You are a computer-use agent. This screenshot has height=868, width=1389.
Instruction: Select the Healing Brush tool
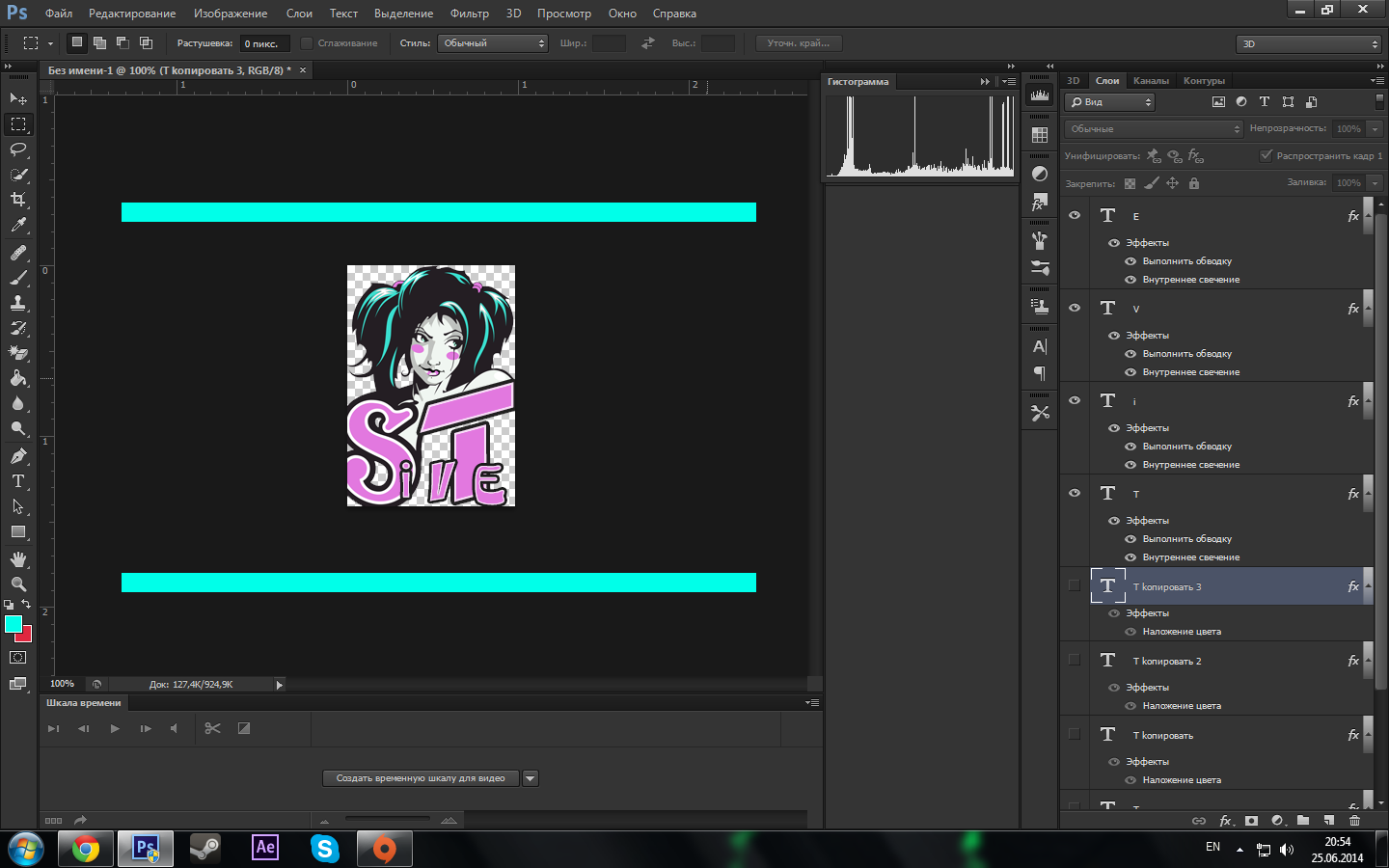click(x=18, y=252)
